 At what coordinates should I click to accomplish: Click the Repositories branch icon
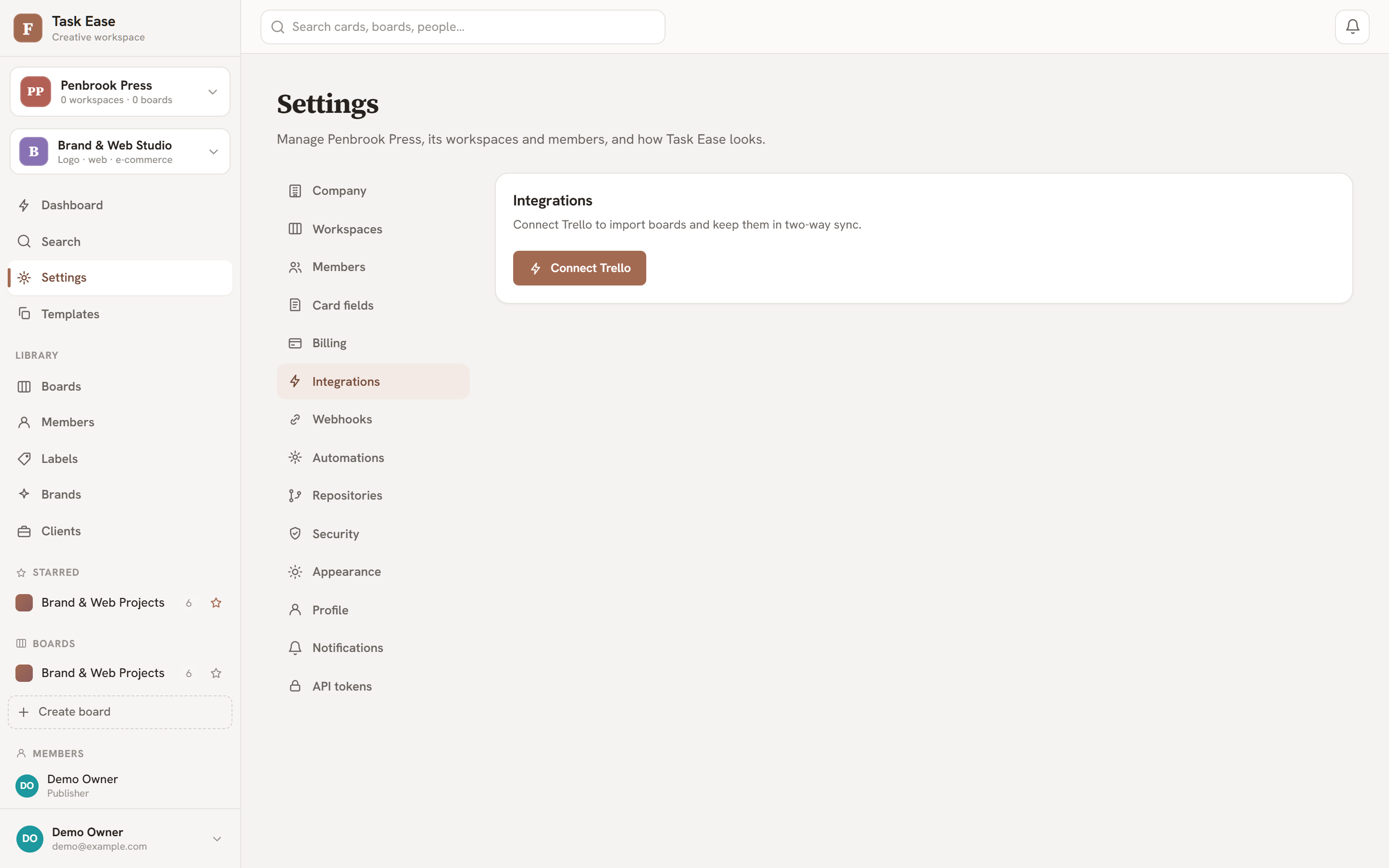click(x=295, y=495)
